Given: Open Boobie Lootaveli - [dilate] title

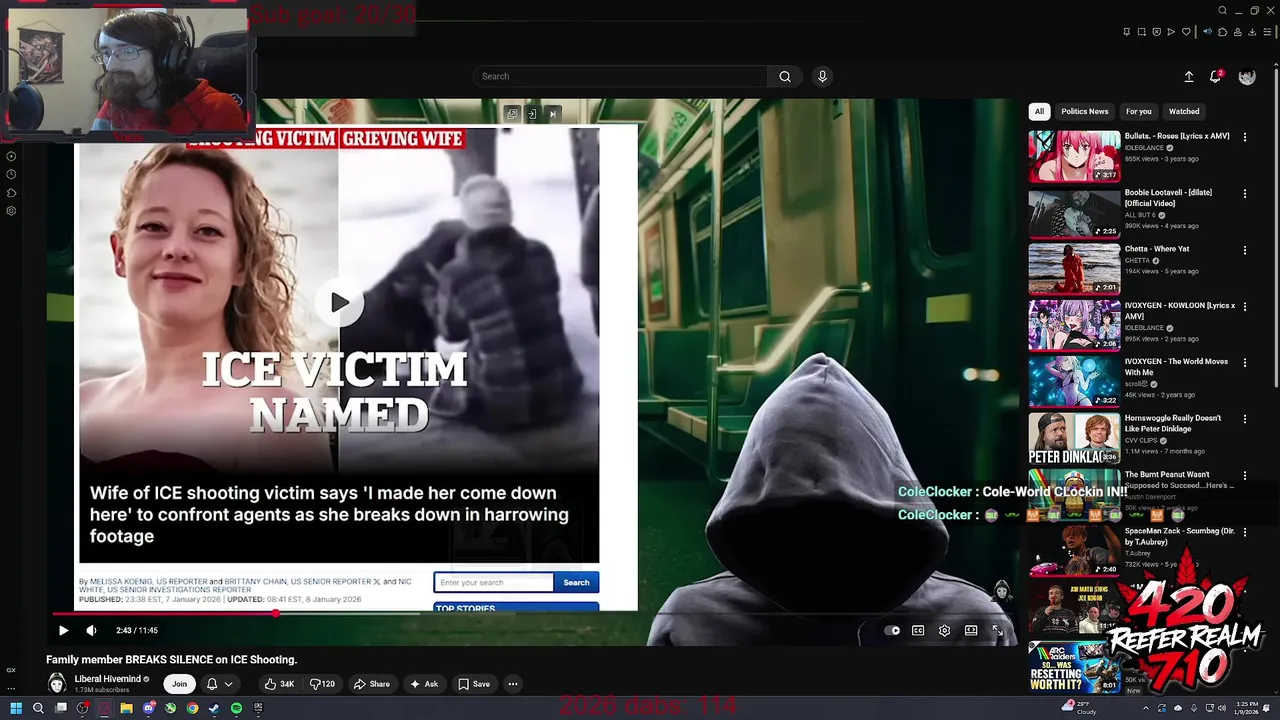Looking at the screenshot, I should click(x=1168, y=198).
